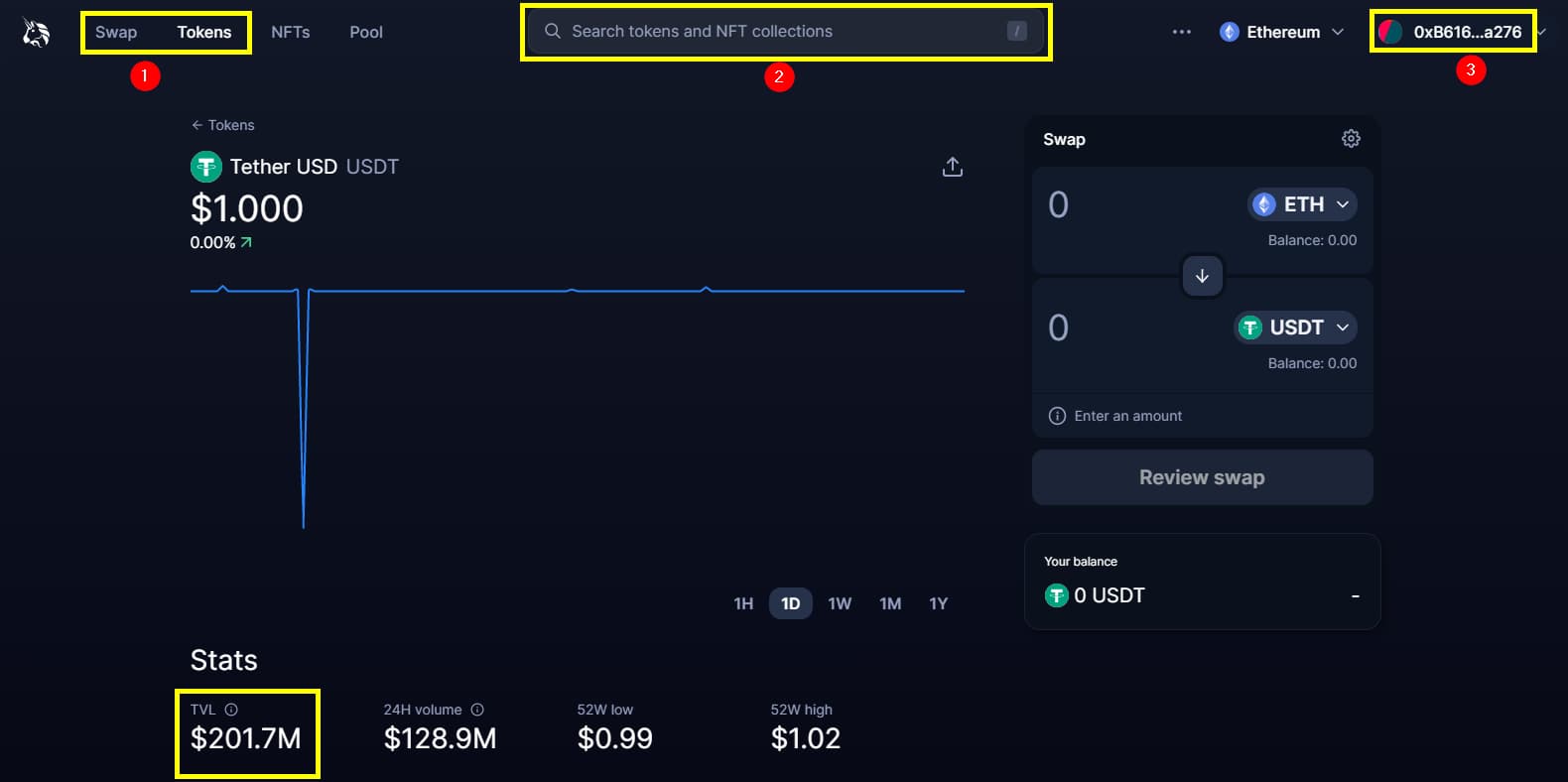Switch to the NFTs tab
This screenshot has height=782, width=1568.
pyautogui.click(x=290, y=32)
